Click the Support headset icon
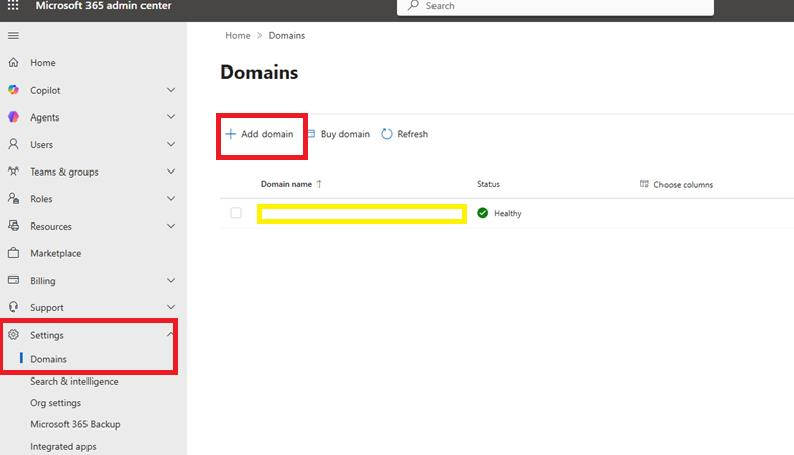The image size is (794, 455). tap(14, 307)
